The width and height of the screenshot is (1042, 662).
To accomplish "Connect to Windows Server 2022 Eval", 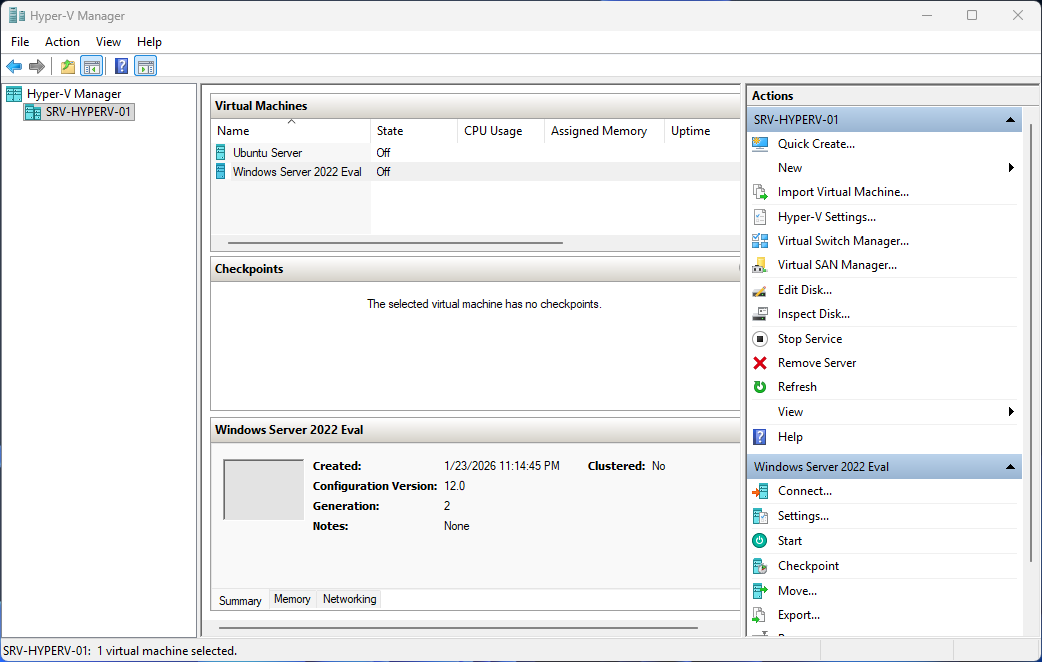I will (x=804, y=490).
